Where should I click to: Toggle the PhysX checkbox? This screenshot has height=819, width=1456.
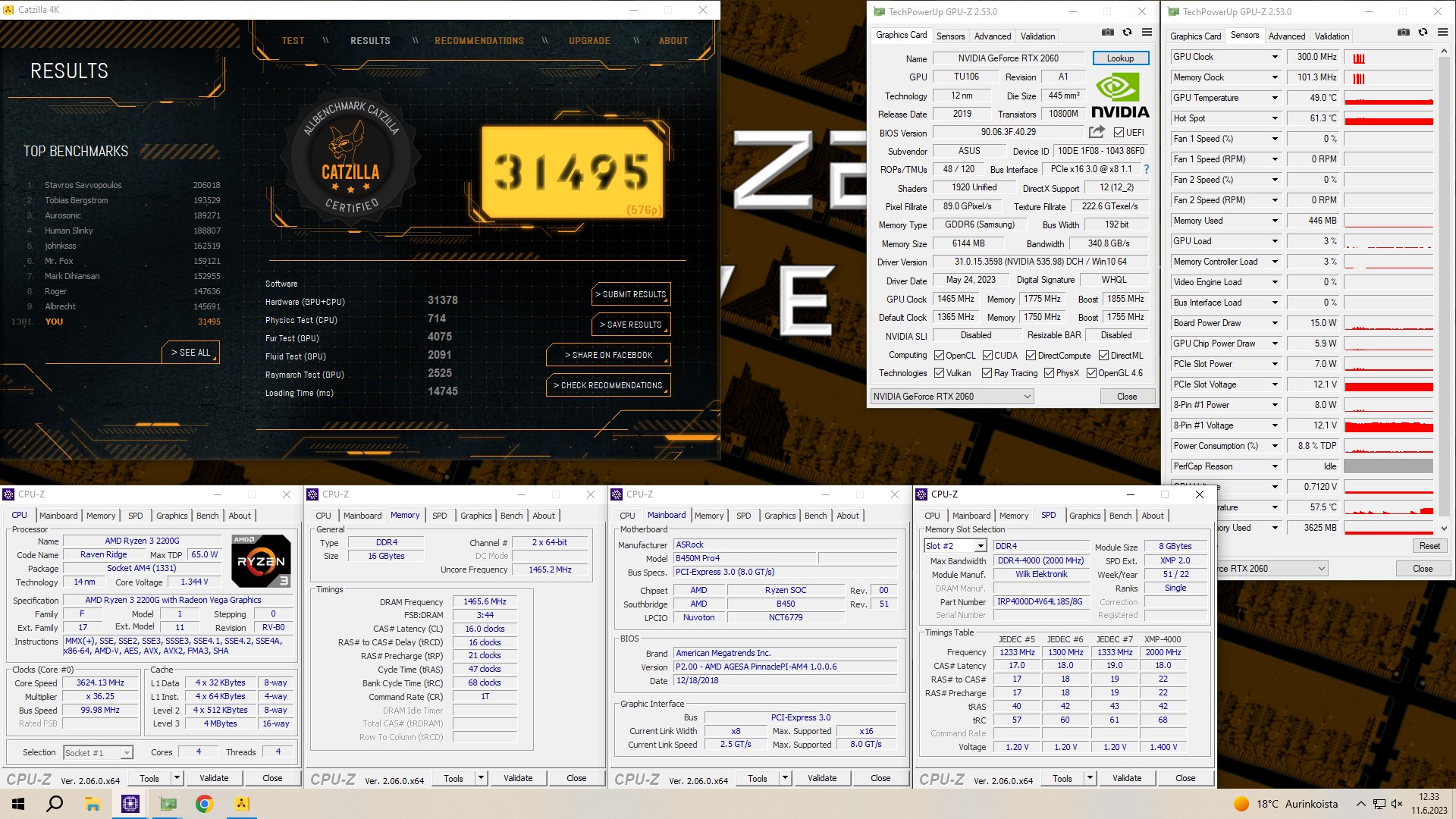coord(1049,373)
